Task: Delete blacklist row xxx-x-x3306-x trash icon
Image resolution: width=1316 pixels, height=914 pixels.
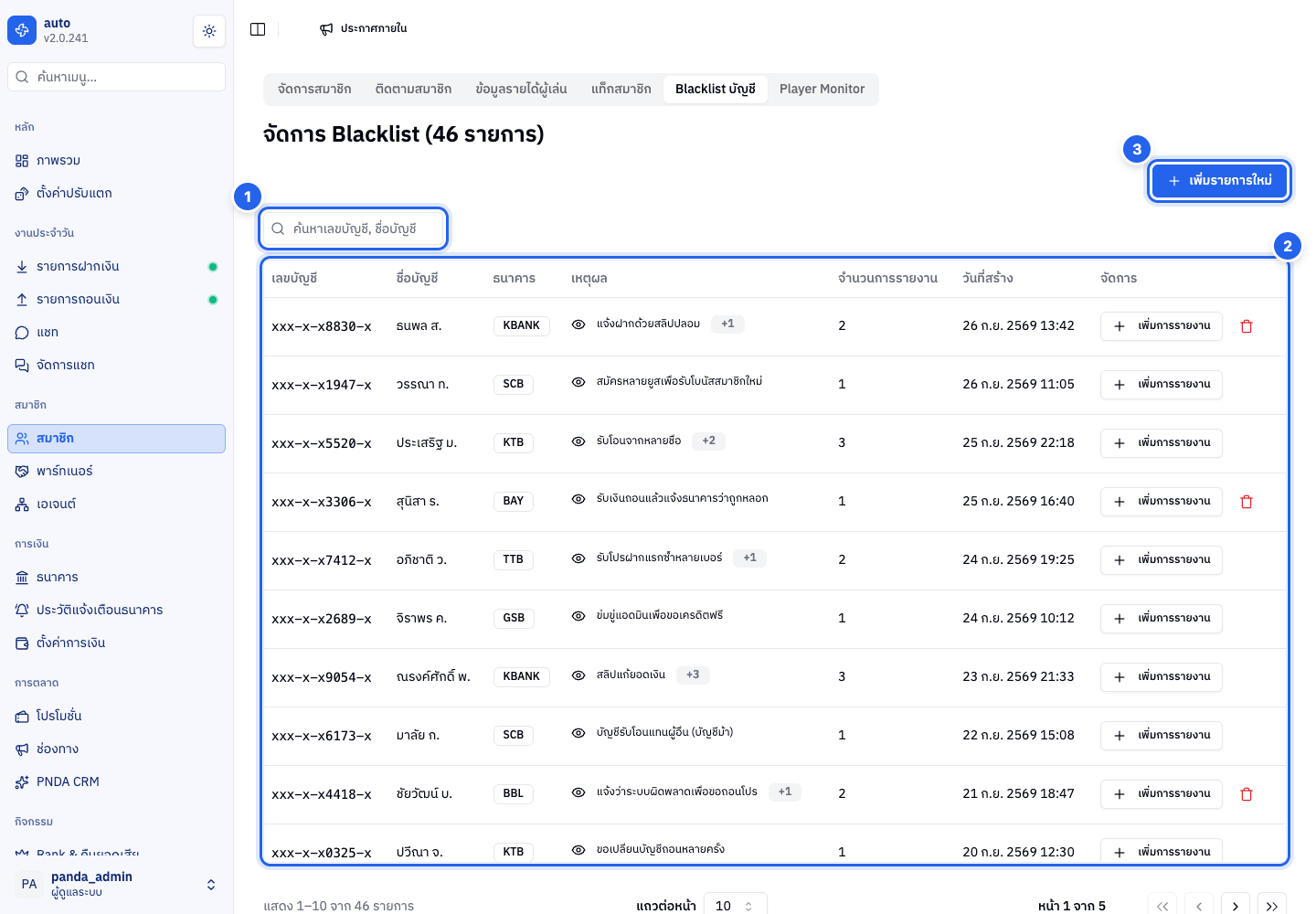Action: click(1247, 502)
